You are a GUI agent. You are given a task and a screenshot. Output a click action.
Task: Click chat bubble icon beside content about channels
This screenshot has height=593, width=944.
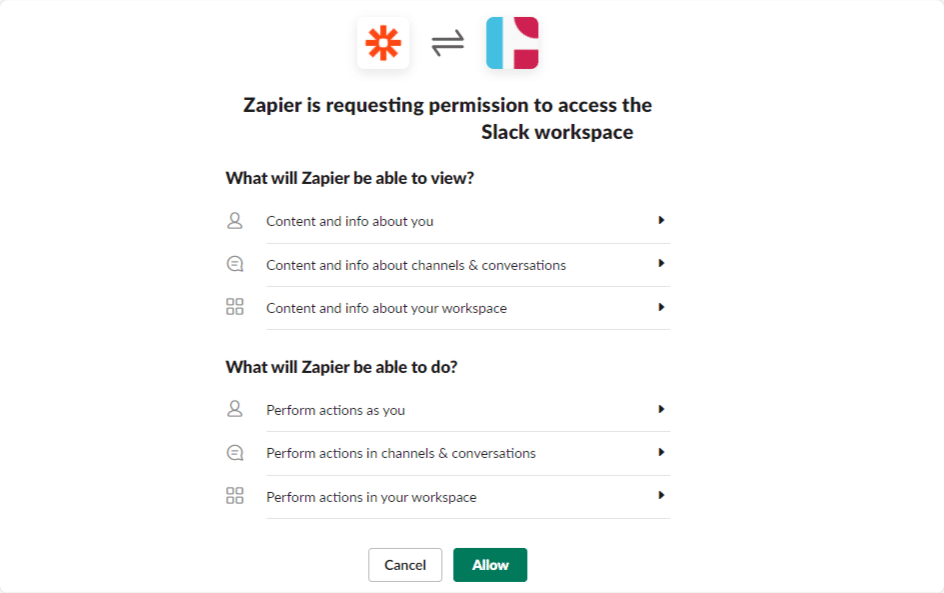(x=235, y=265)
